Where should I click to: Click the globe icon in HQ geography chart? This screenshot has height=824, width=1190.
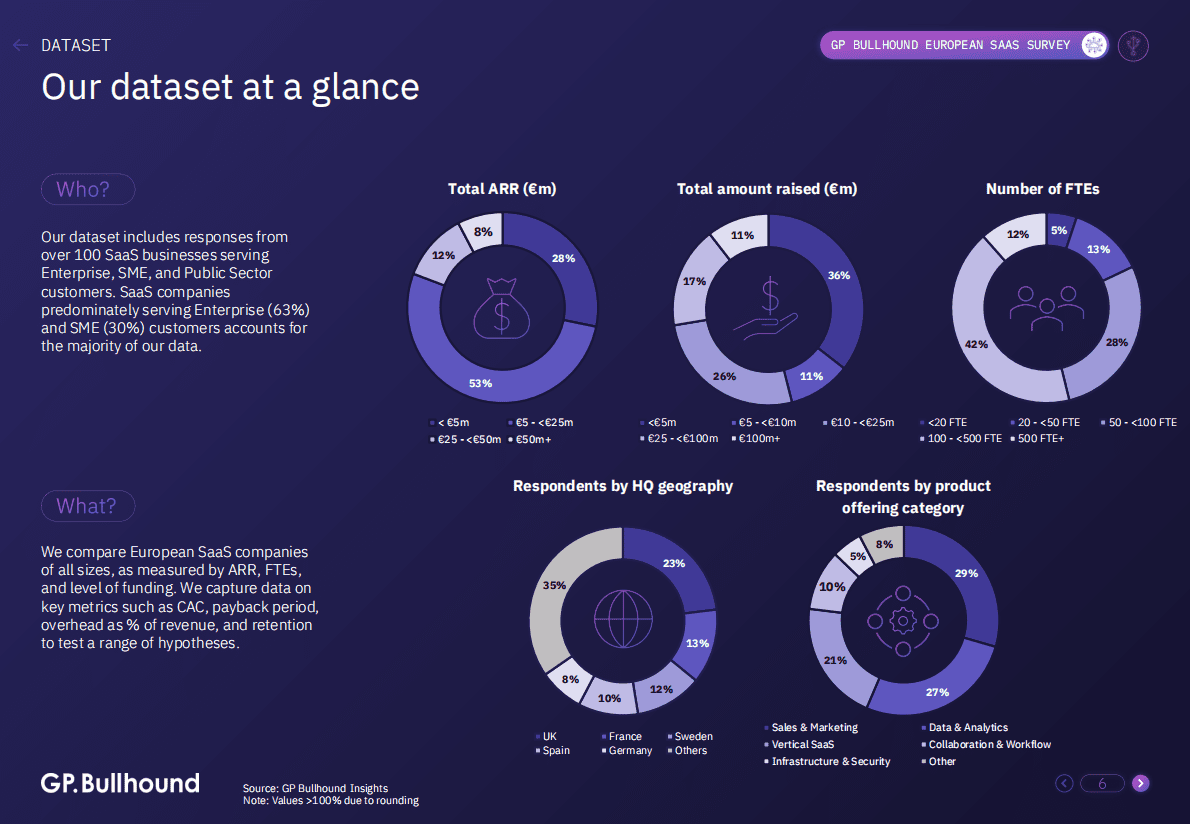pyautogui.click(x=622, y=620)
